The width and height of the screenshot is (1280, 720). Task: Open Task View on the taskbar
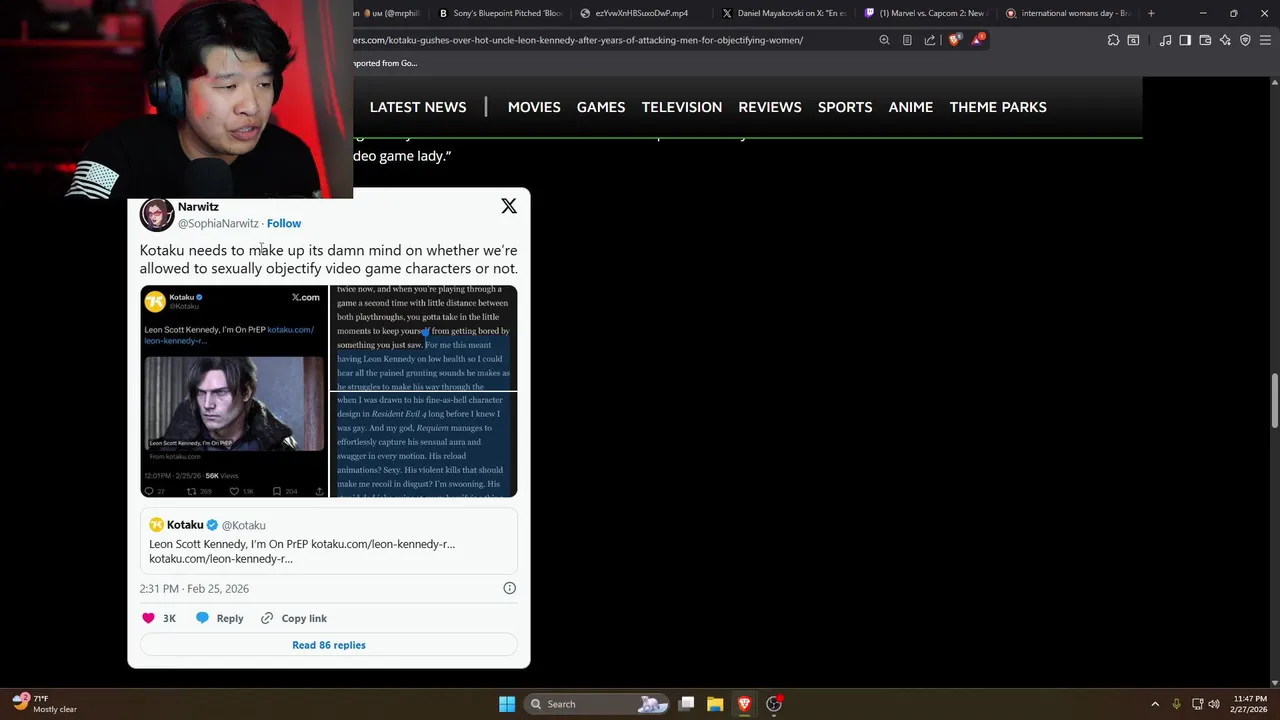(x=687, y=704)
